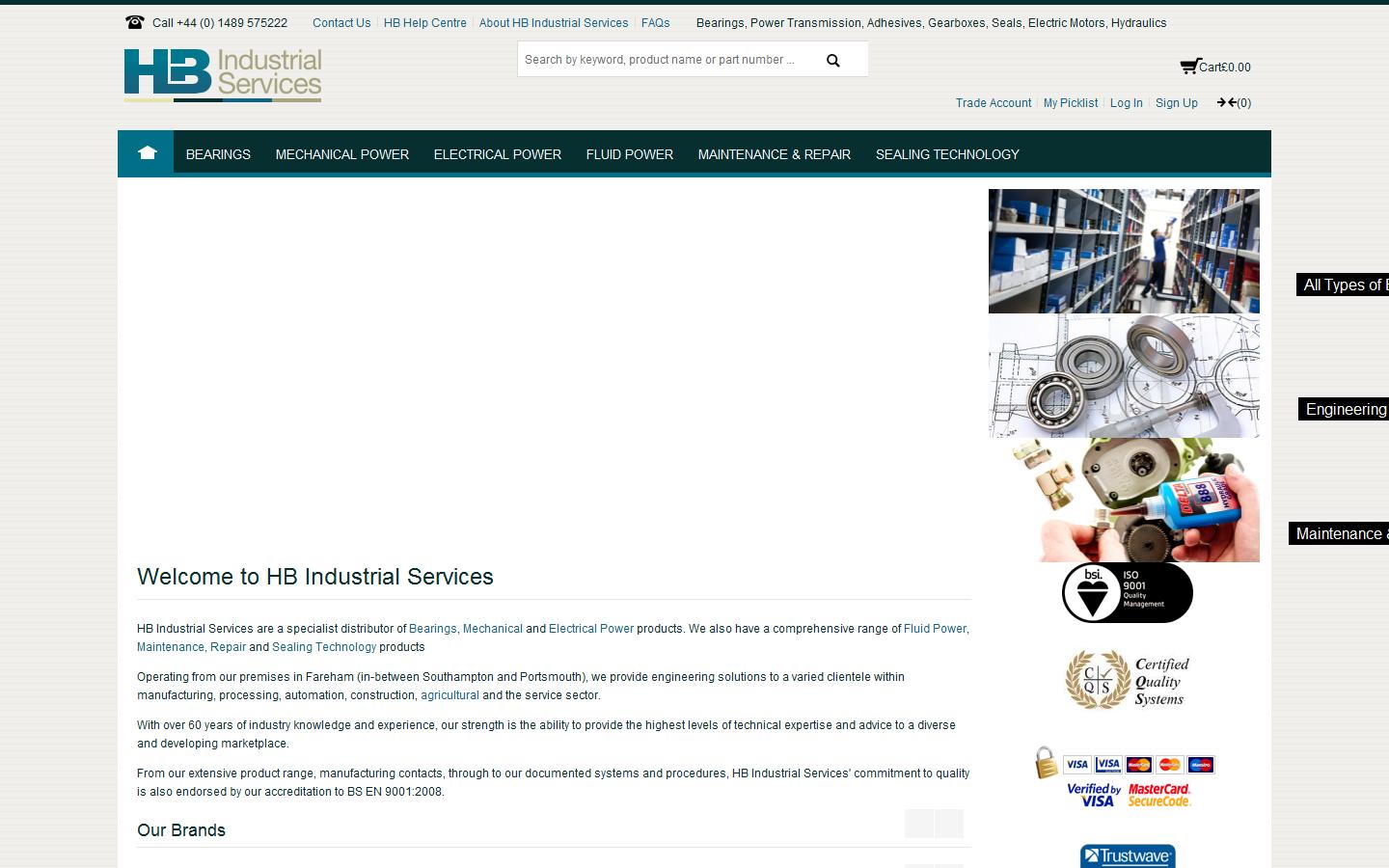
Task: Select the home icon in the navigation bar
Action: 146,152
